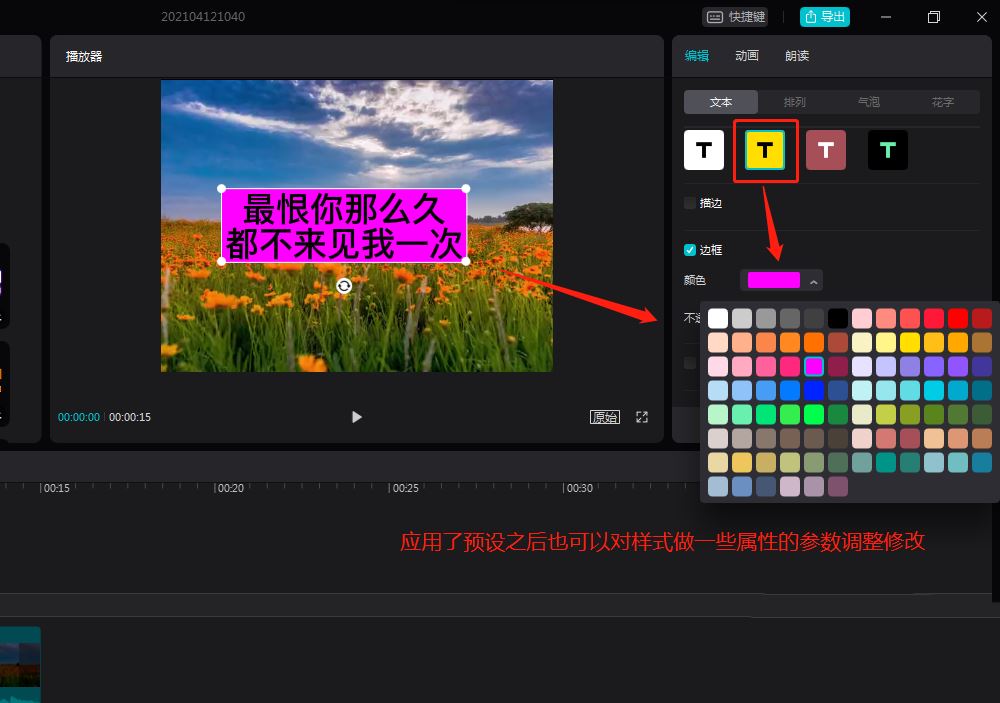
Task: Pick the light gray swatch next to white
Action: [x=742, y=318]
